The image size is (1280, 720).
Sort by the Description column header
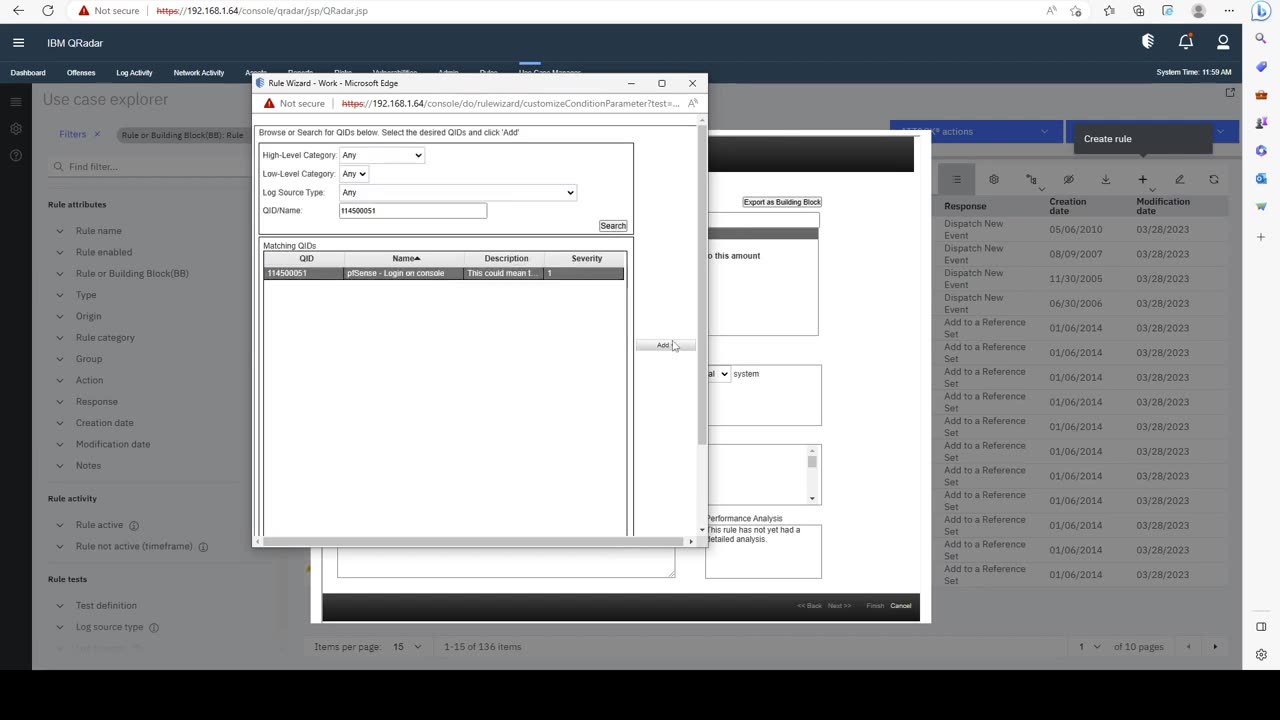pos(506,259)
